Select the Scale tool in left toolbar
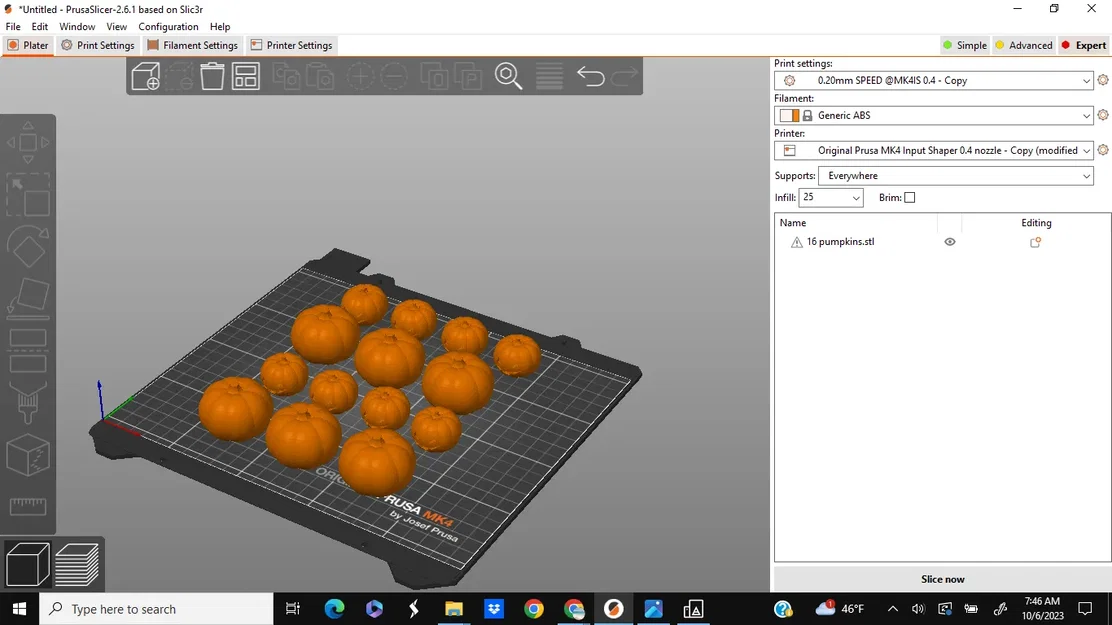Image resolution: width=1112 pixels, height=625 pixels. pos(28,194)
